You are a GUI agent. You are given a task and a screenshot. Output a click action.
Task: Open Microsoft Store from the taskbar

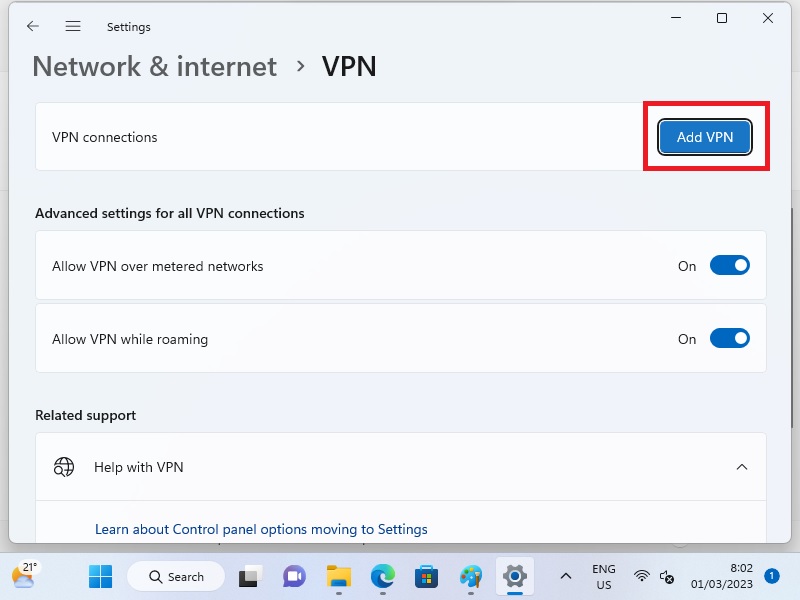pyautogui.click(x=427, y=577)
